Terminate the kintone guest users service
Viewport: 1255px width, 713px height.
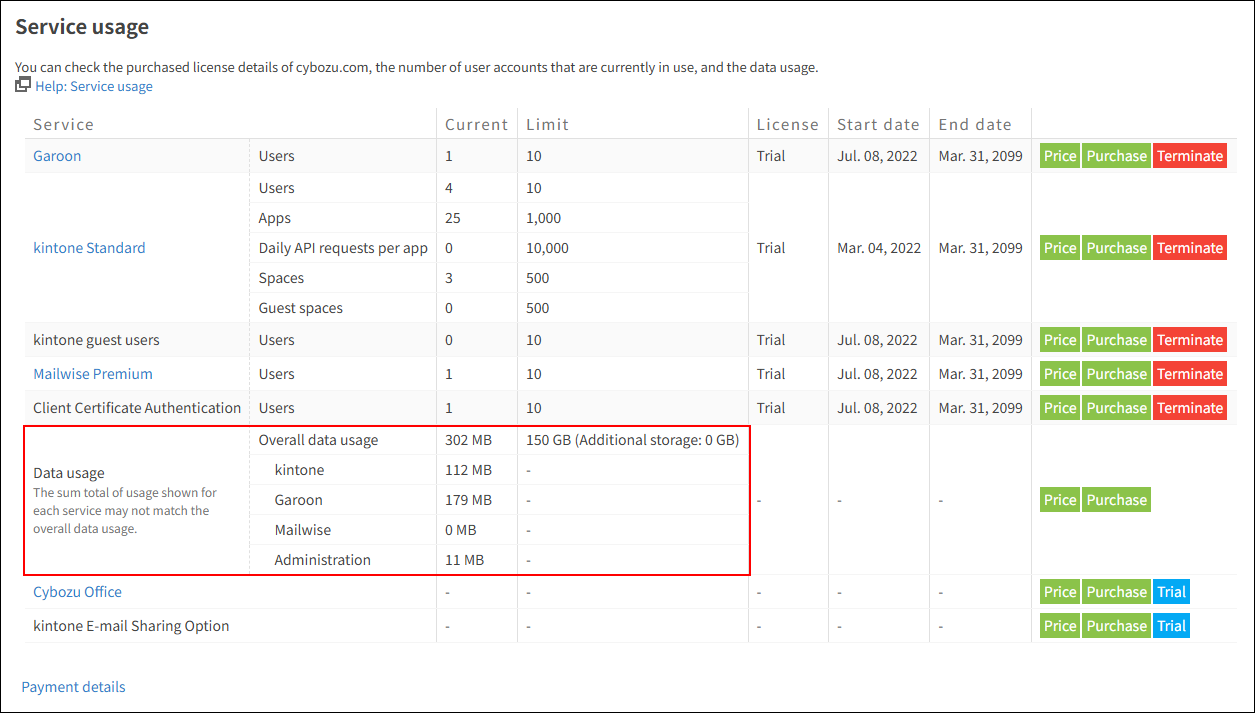(1189, 339)
